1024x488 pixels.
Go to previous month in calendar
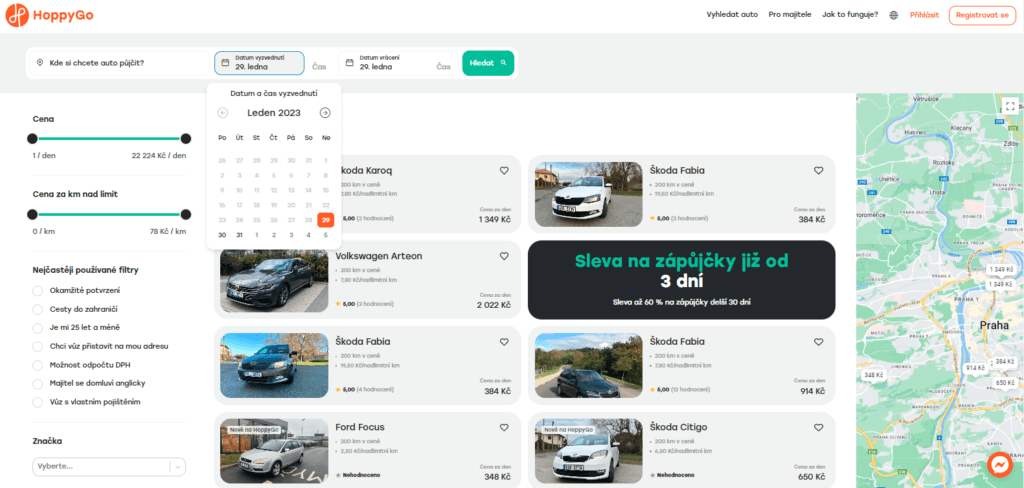pos(223,113)
